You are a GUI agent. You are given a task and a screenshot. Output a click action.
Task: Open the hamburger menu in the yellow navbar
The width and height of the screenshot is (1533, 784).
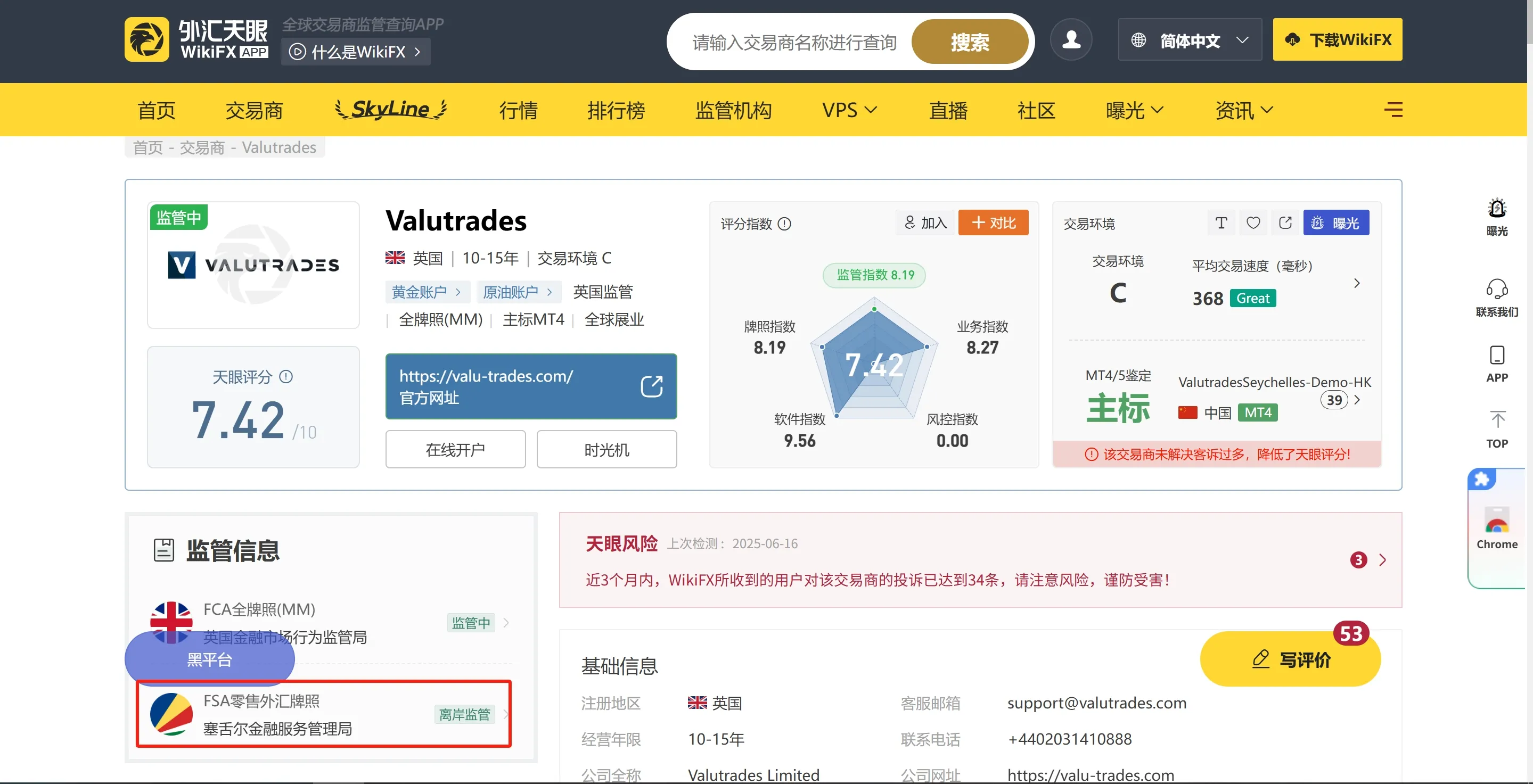(1393, 110)
